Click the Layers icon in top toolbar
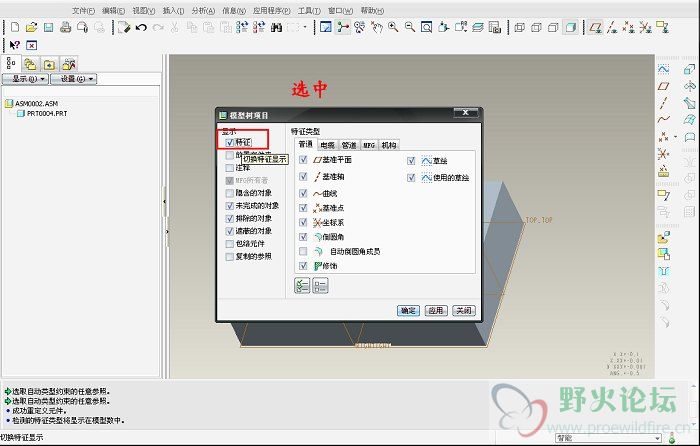The image size is (700, 446). coord(478,28)
